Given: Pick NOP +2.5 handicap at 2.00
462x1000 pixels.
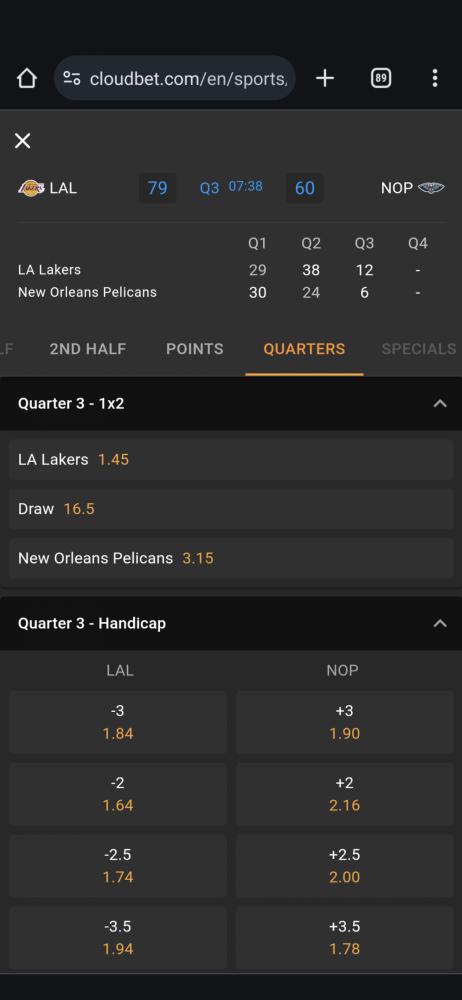Looking at the screenshot, I should [345, 865].
